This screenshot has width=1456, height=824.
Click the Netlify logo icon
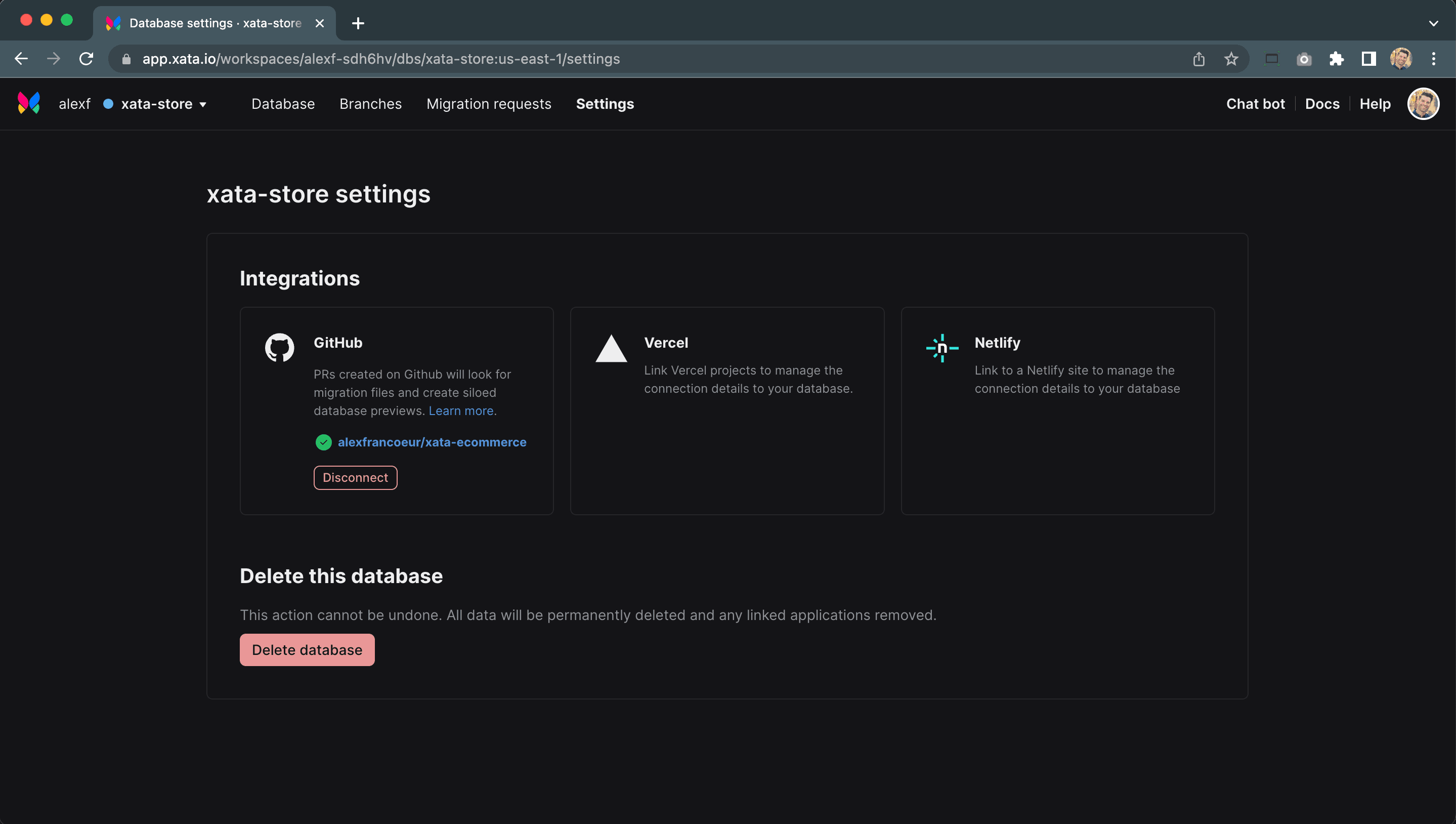pyautogui.click(x=942, y=348)
